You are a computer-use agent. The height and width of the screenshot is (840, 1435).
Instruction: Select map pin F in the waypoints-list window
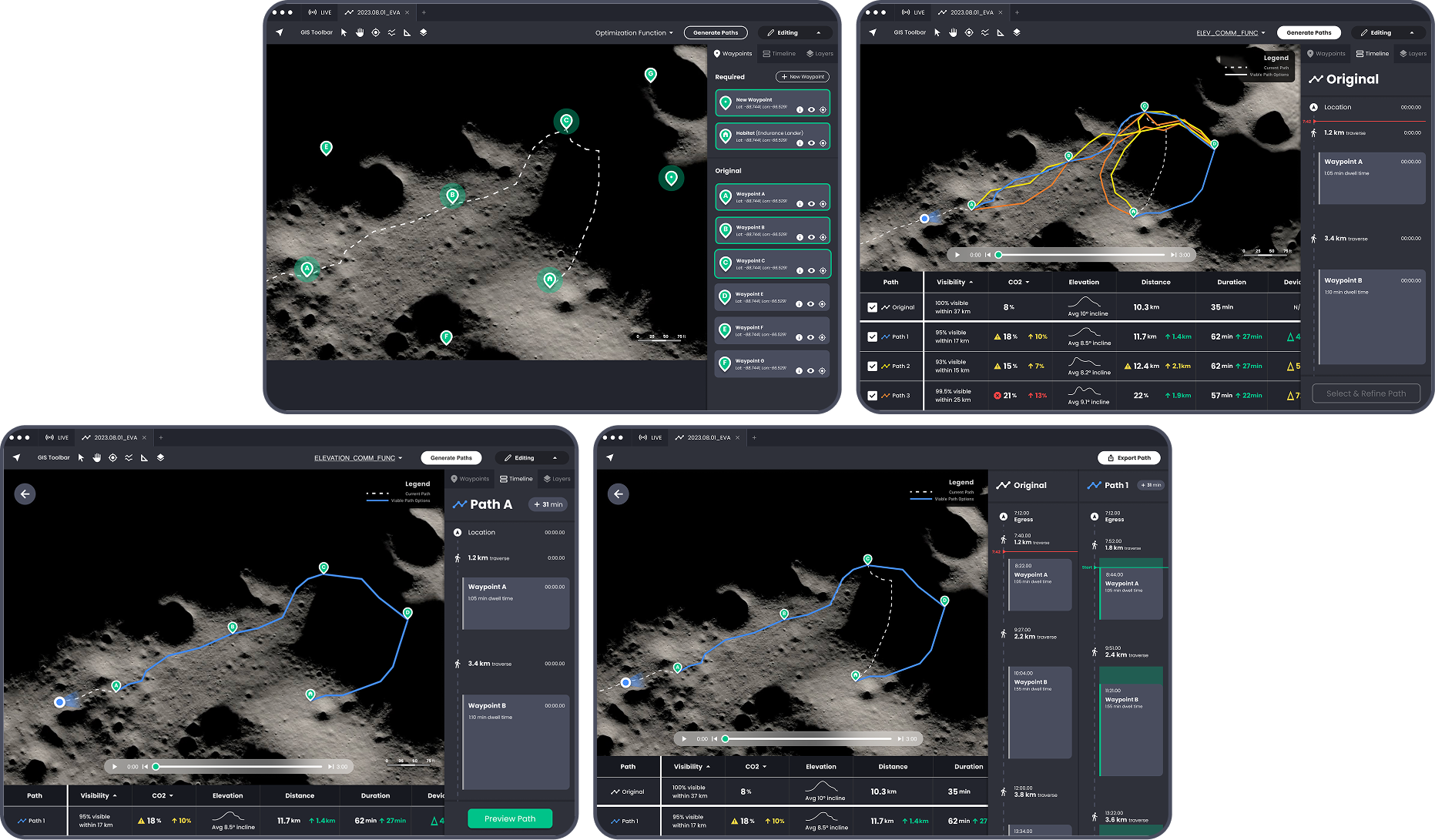pos(446,337)
